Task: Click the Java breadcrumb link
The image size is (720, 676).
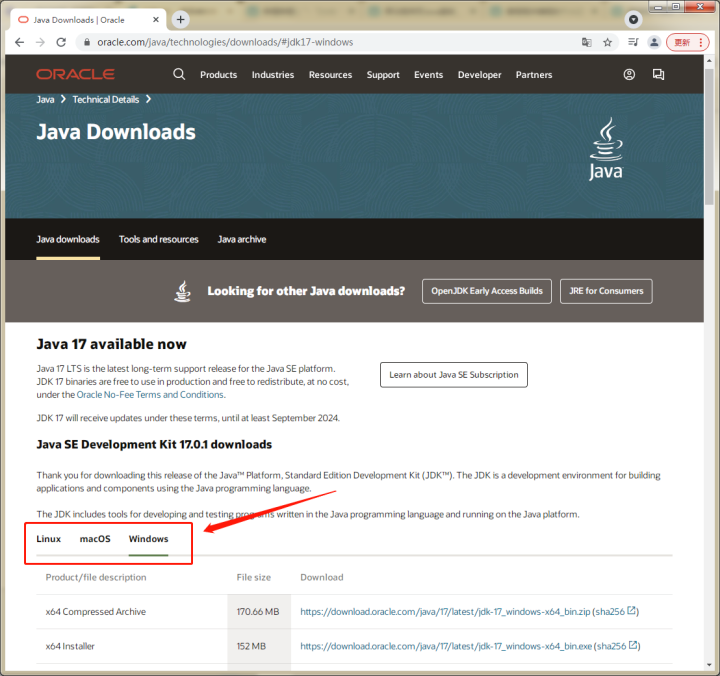Action: 45,100
